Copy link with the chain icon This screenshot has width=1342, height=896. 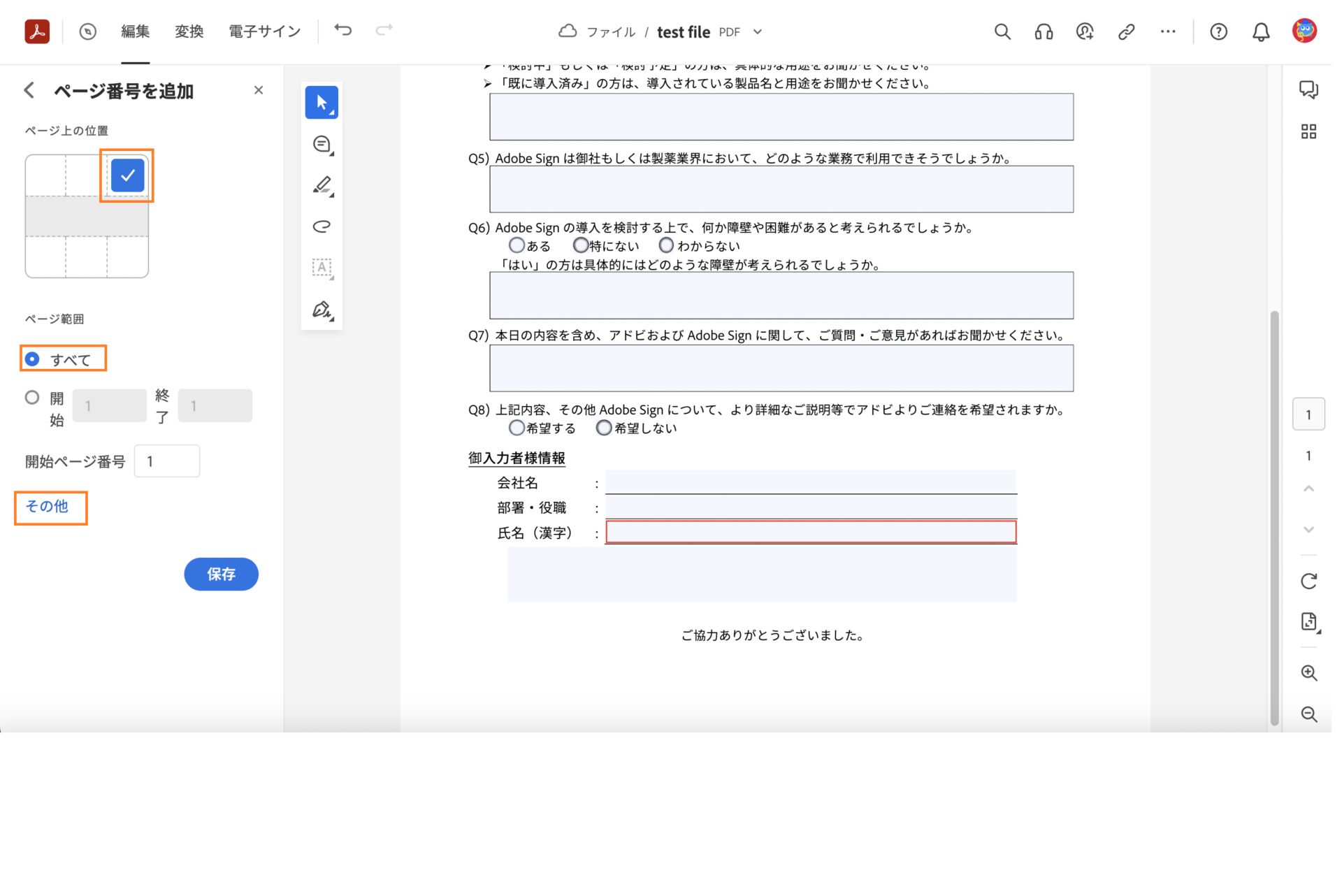coord(1126,31)
